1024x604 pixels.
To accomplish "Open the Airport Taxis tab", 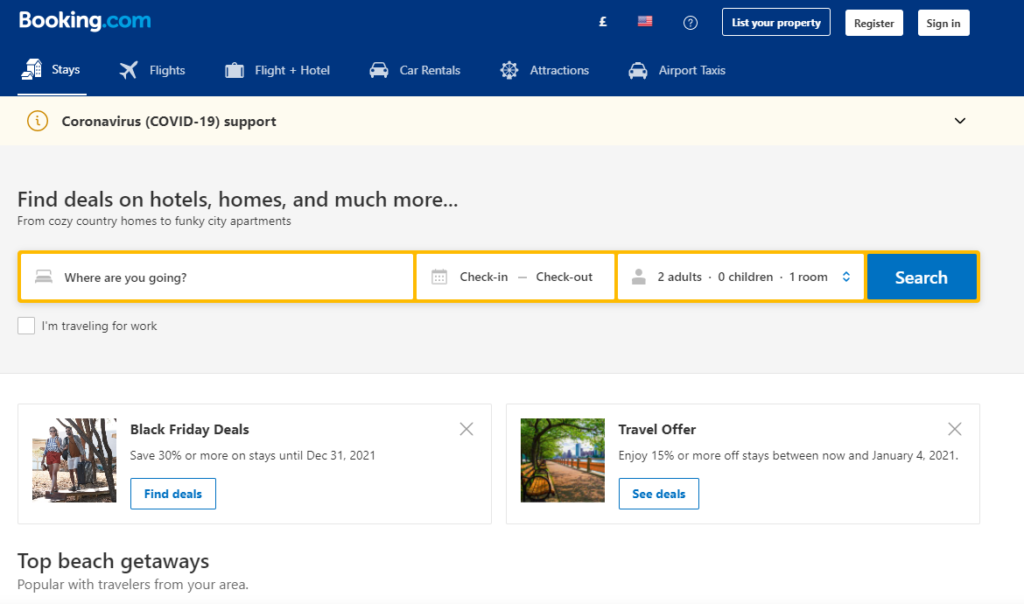I will 677,70.
